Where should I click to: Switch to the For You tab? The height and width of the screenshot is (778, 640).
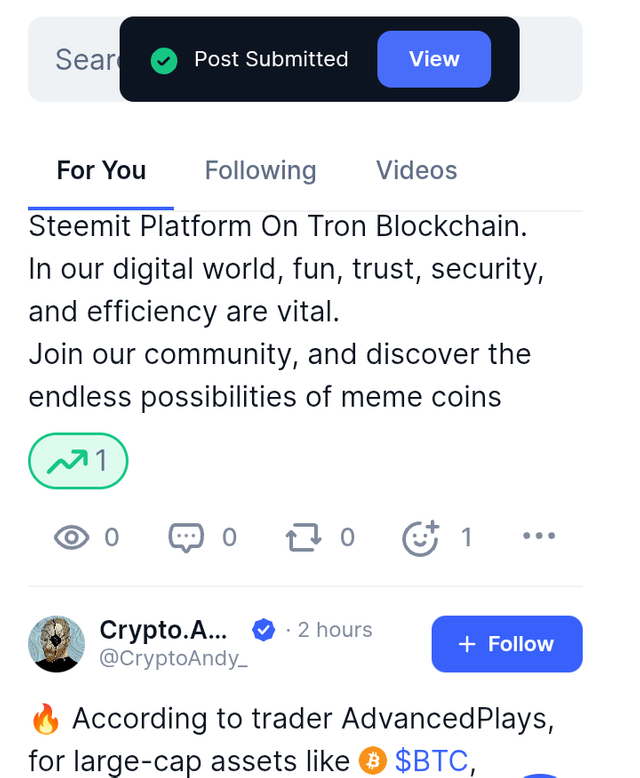(x=101, y=170)
